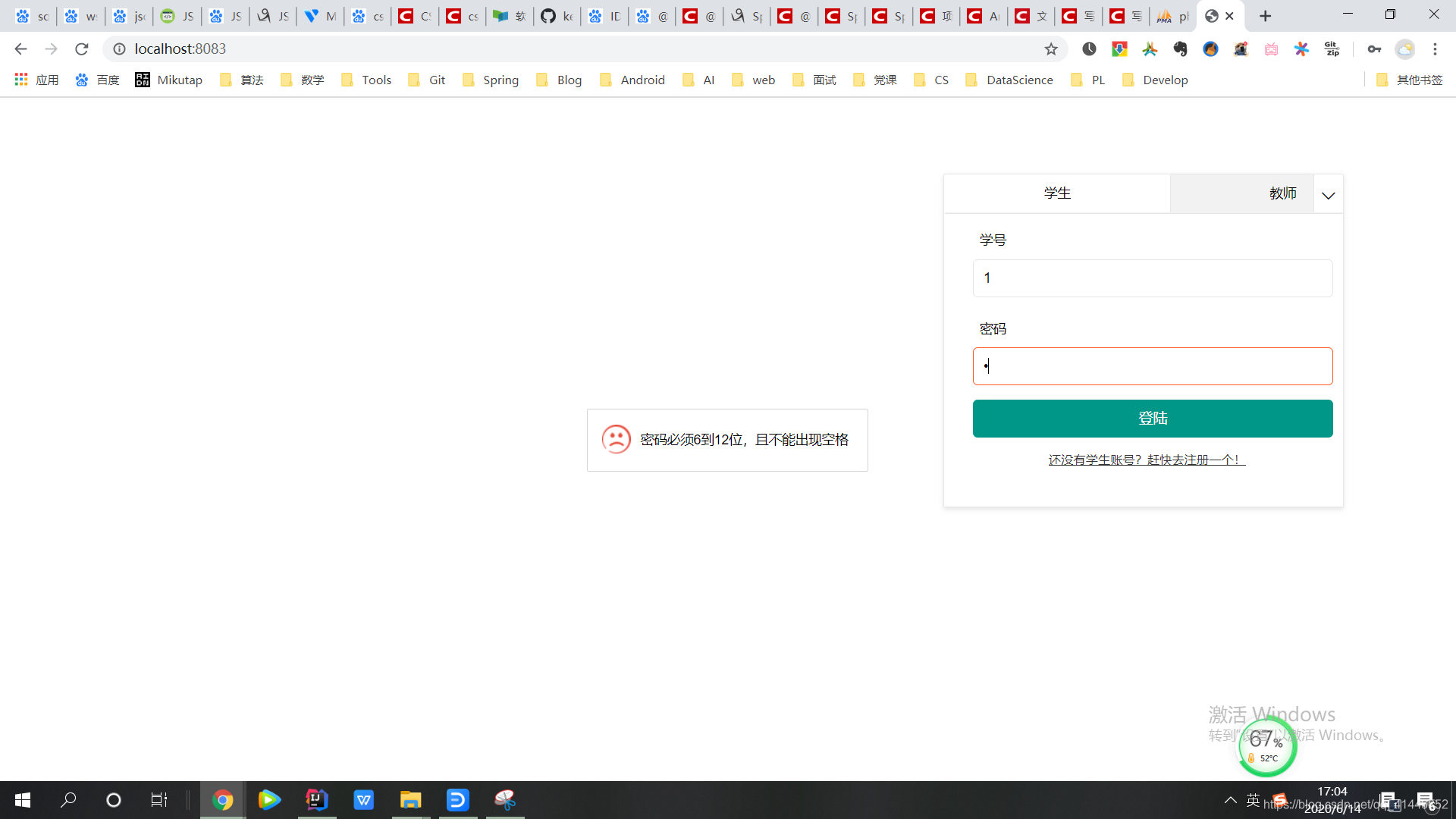1456x819 pixels.
Task: Open Tencent Video from the taskbar
Action: click(269, 799)
